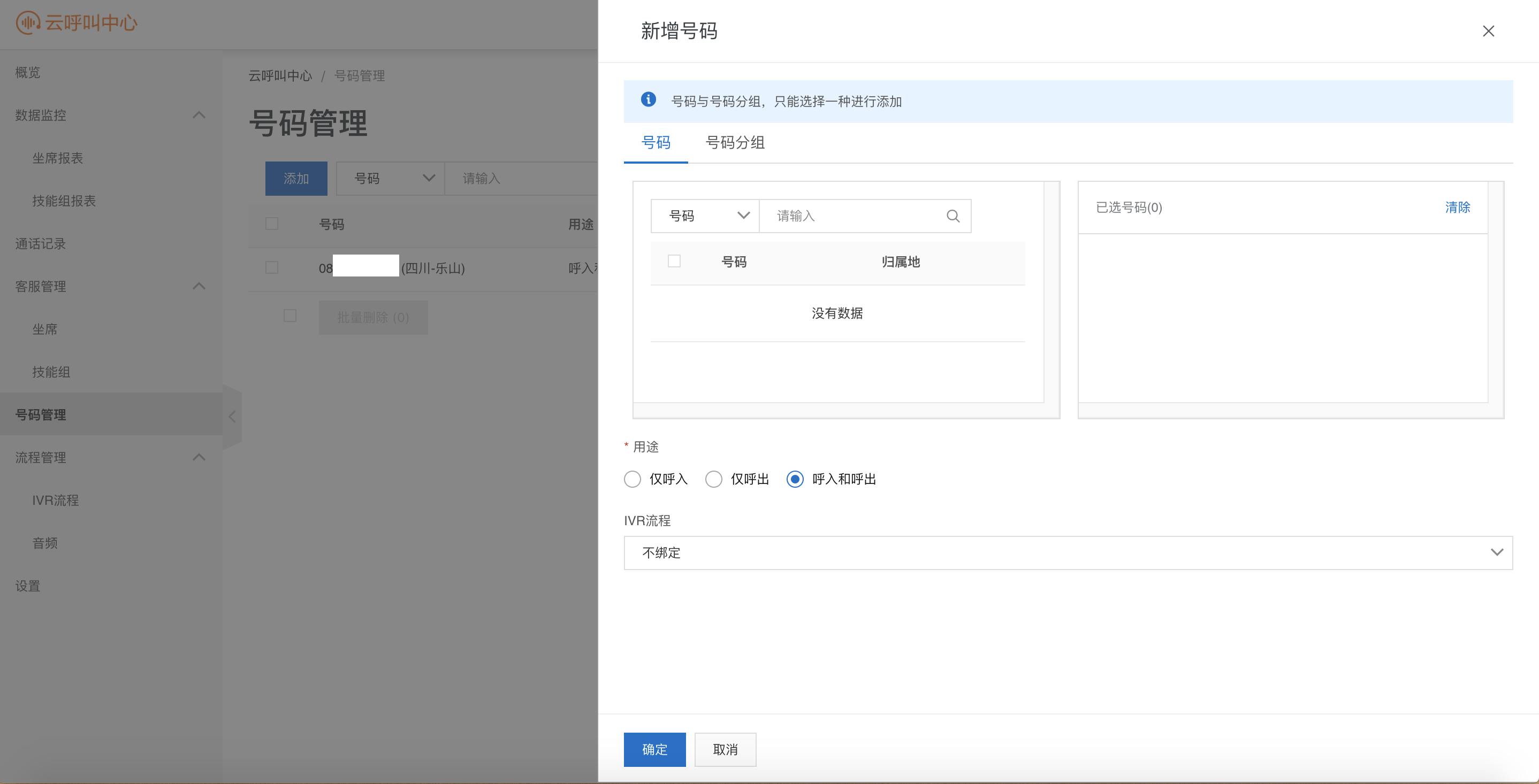
Task: Open IVR流程 in the sidebar
Action: (x=56, y=501)
